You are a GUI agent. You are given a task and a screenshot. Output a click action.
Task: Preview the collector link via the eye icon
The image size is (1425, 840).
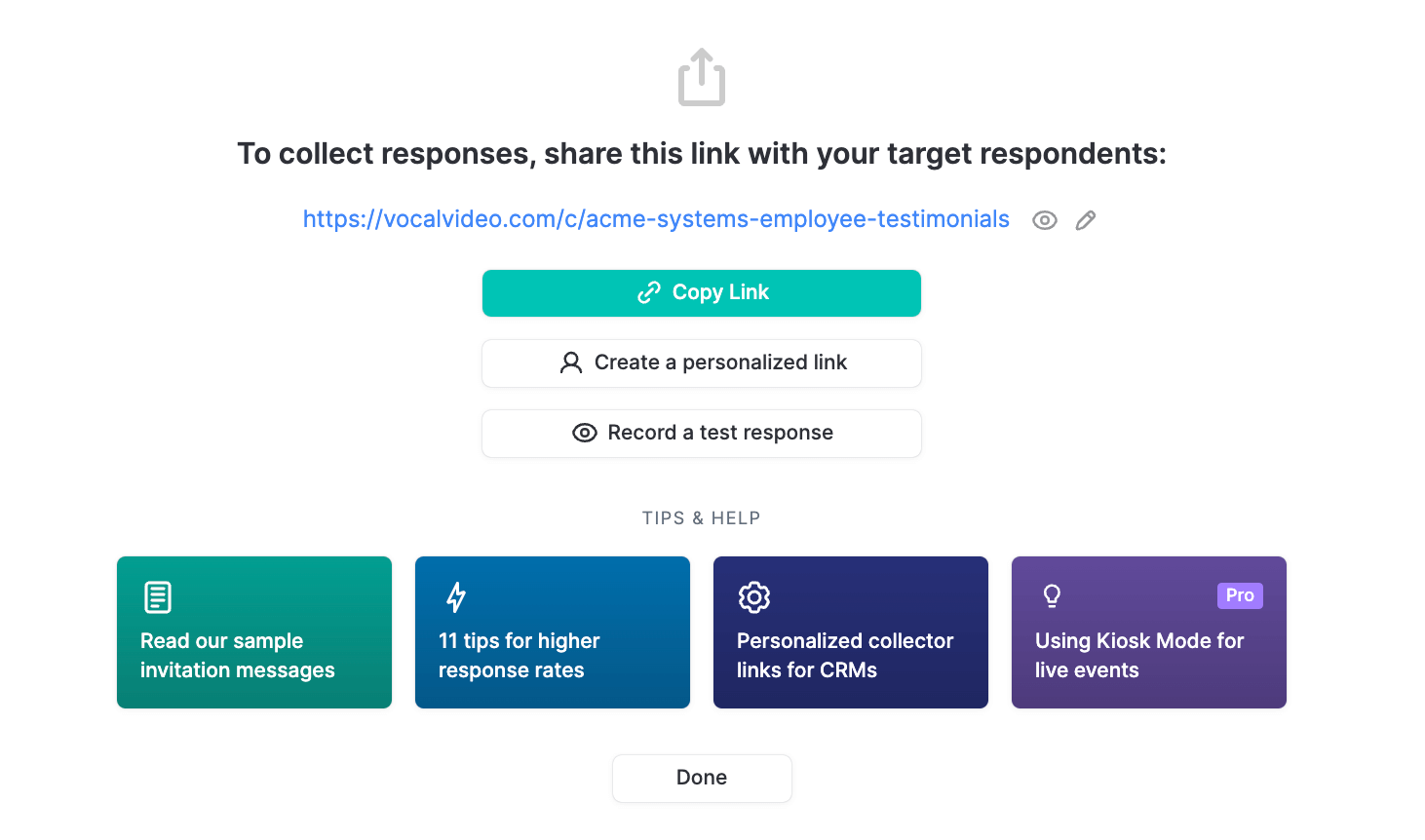tap(1044, 220)
